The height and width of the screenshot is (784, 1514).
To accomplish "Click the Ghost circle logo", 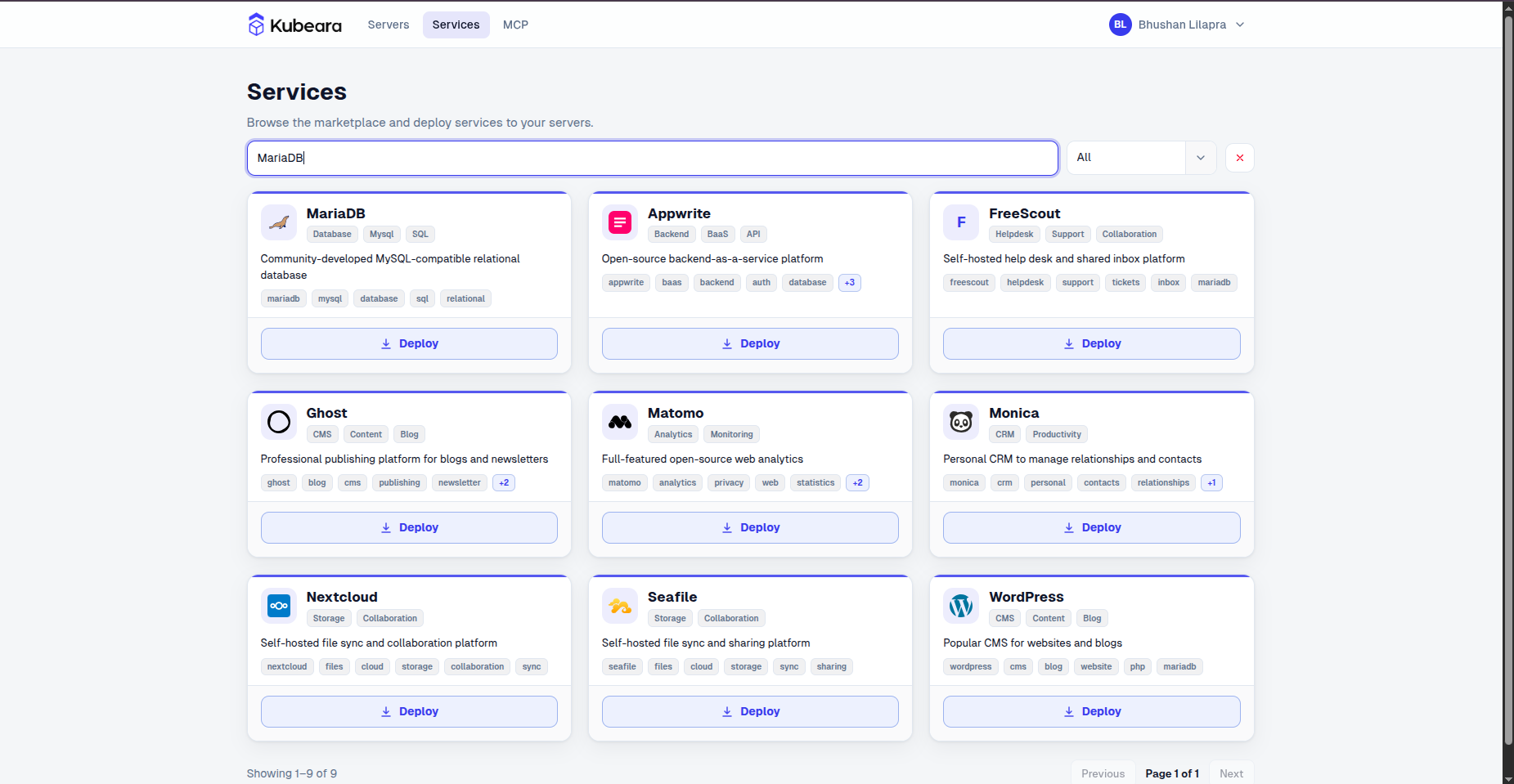I will (279, 422).
